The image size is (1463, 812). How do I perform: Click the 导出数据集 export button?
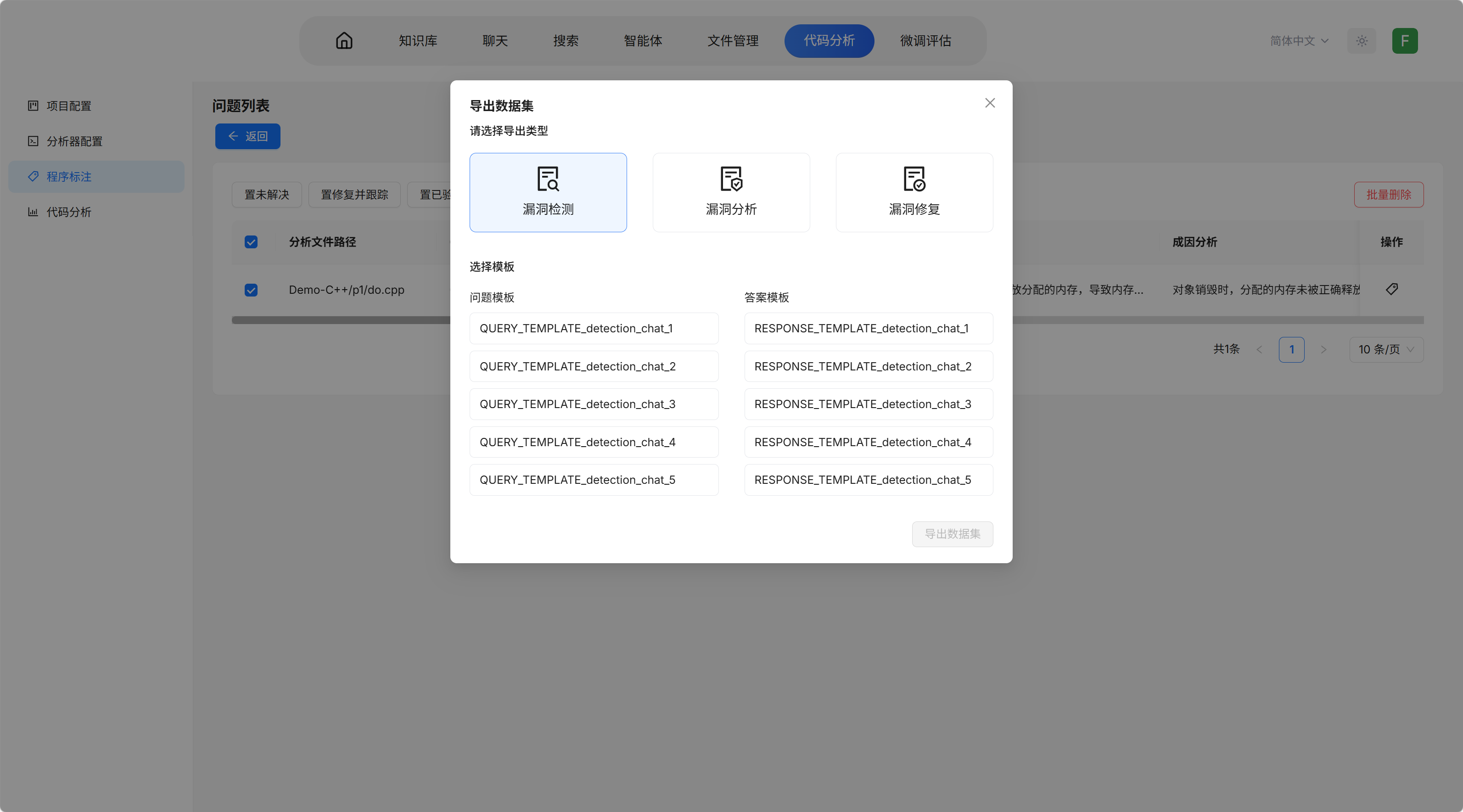pos(953,534)
